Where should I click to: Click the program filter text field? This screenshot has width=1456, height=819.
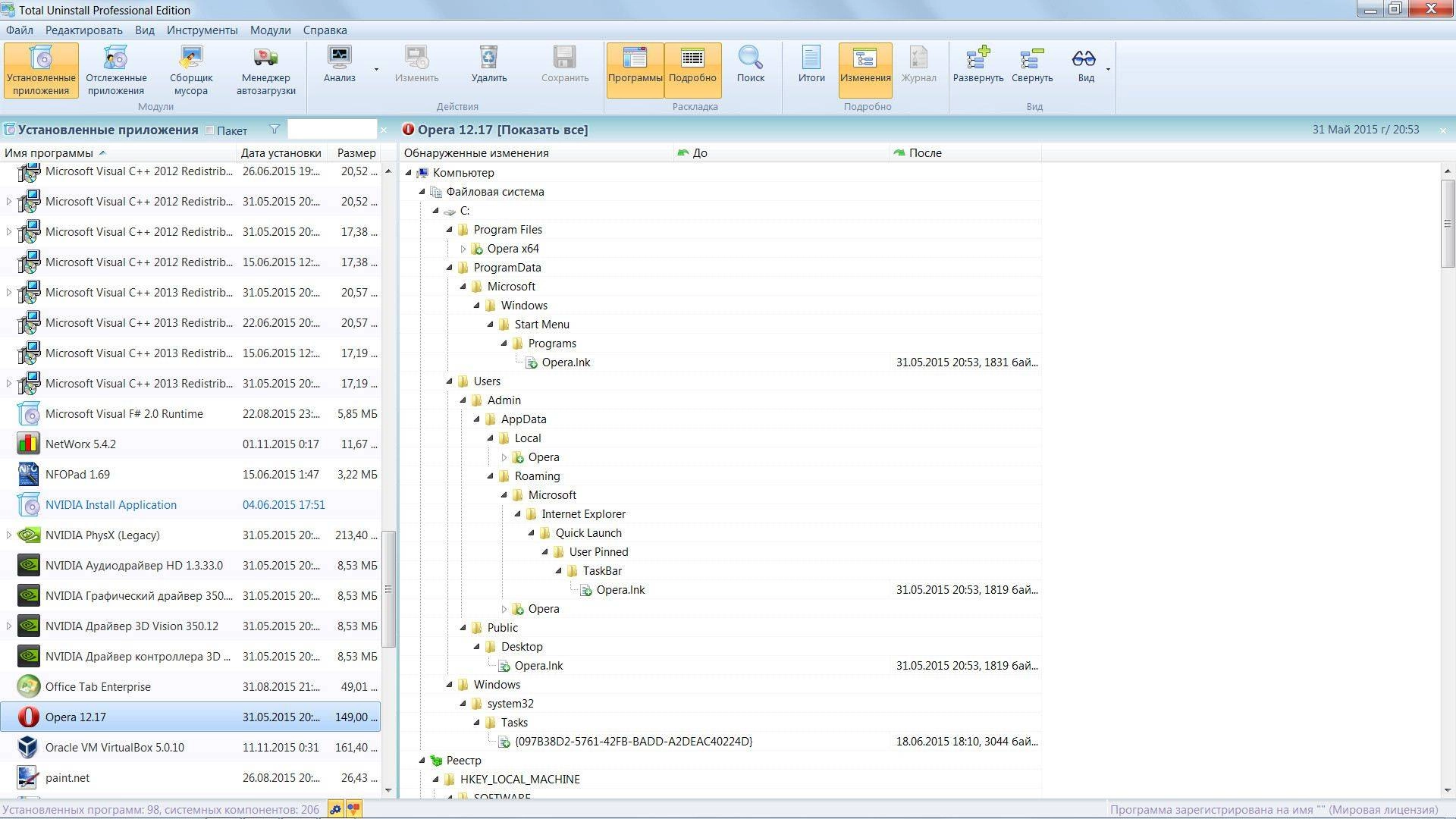point(331,130)
